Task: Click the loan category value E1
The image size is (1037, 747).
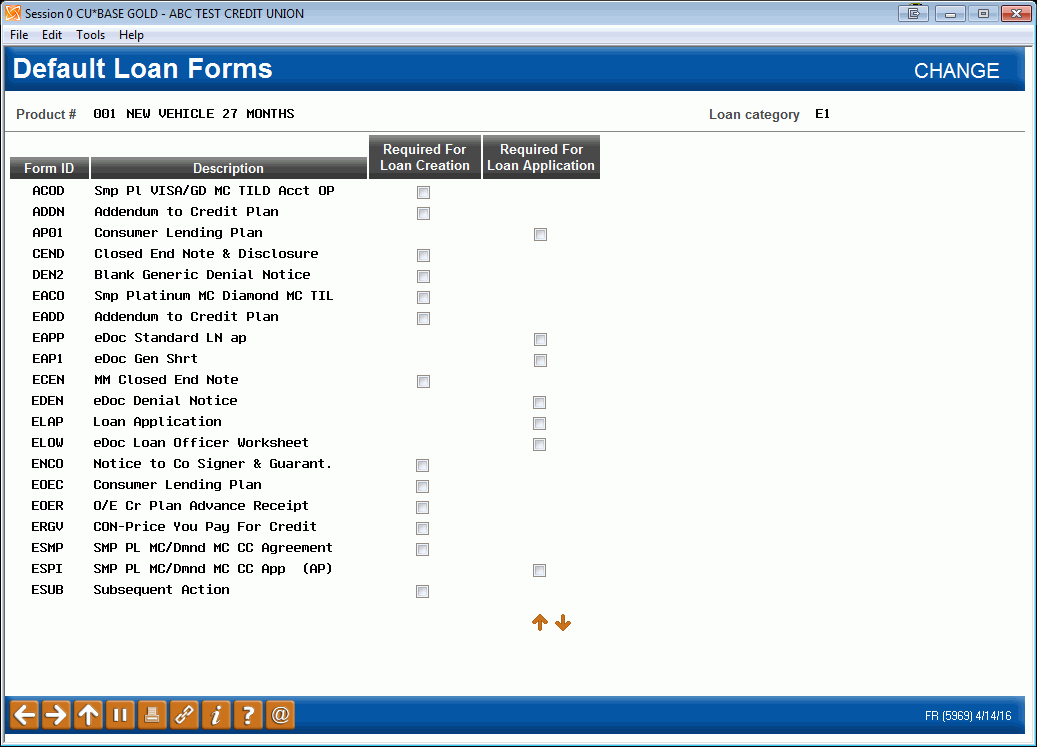Action: coord(822,114)
